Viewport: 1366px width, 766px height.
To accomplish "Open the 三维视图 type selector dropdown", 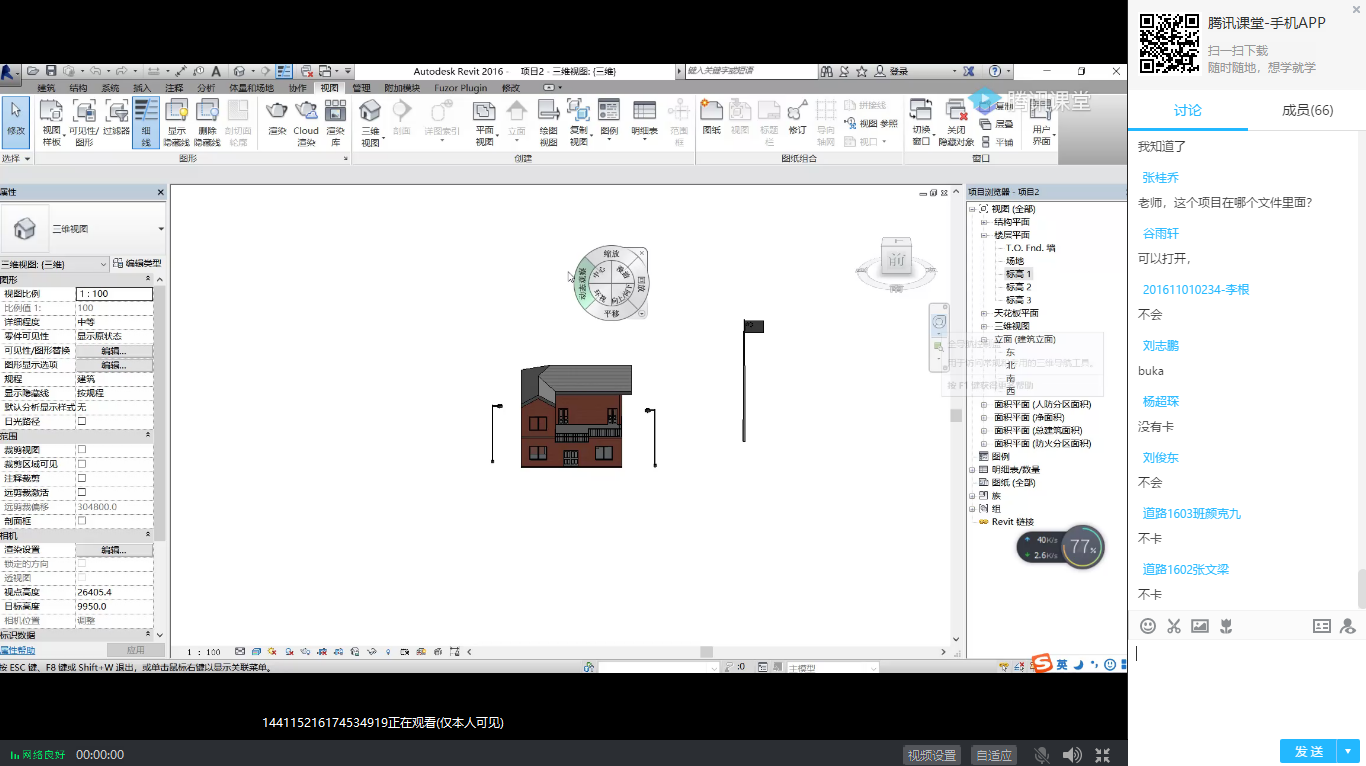I will (x=160, y=229).
